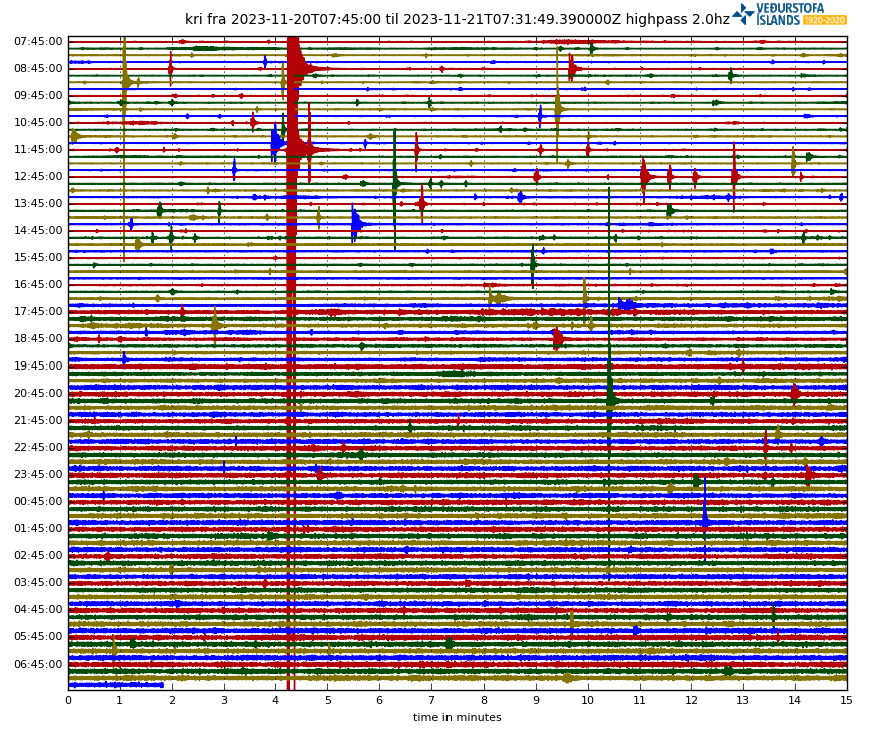The image size is (890, 730).
Task: Click the 04:45:00 time label
Action: click(x=39, y=609)
